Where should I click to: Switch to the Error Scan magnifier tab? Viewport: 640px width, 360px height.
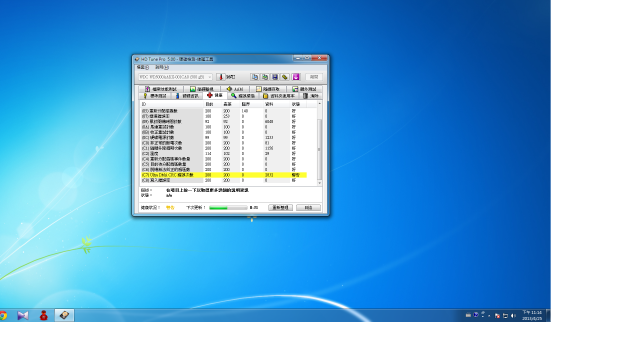pyautogui.click(x=243, y=96)
